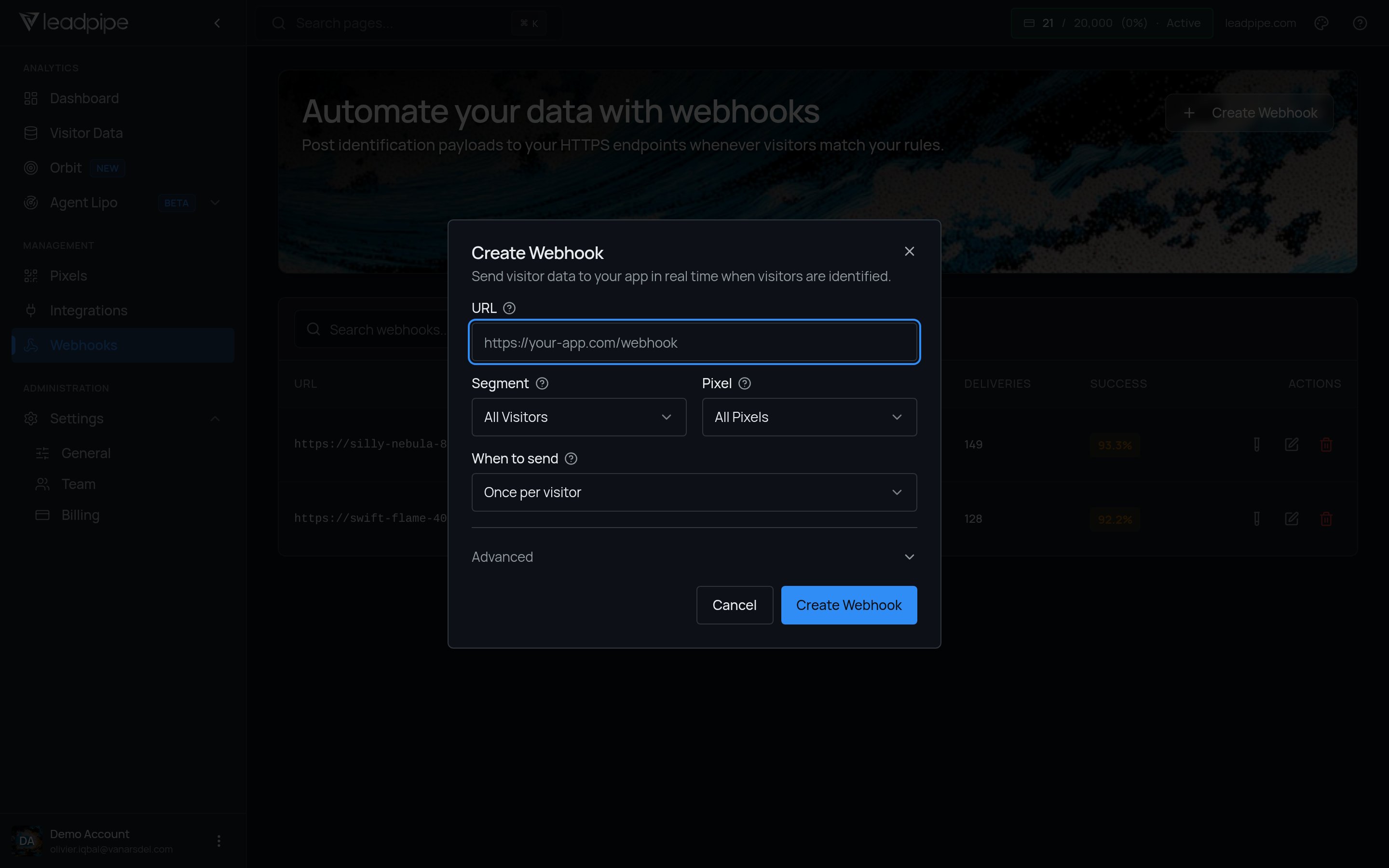Open leadpipe.com link in header
Screen dimensions: 1389x868
[1260, 24]
